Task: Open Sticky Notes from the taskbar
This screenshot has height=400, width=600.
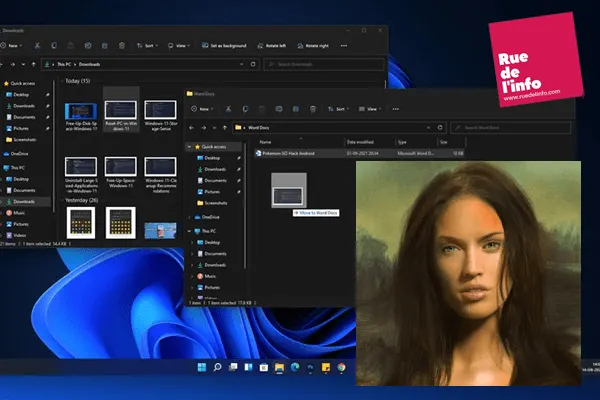Action: [326, 367]
